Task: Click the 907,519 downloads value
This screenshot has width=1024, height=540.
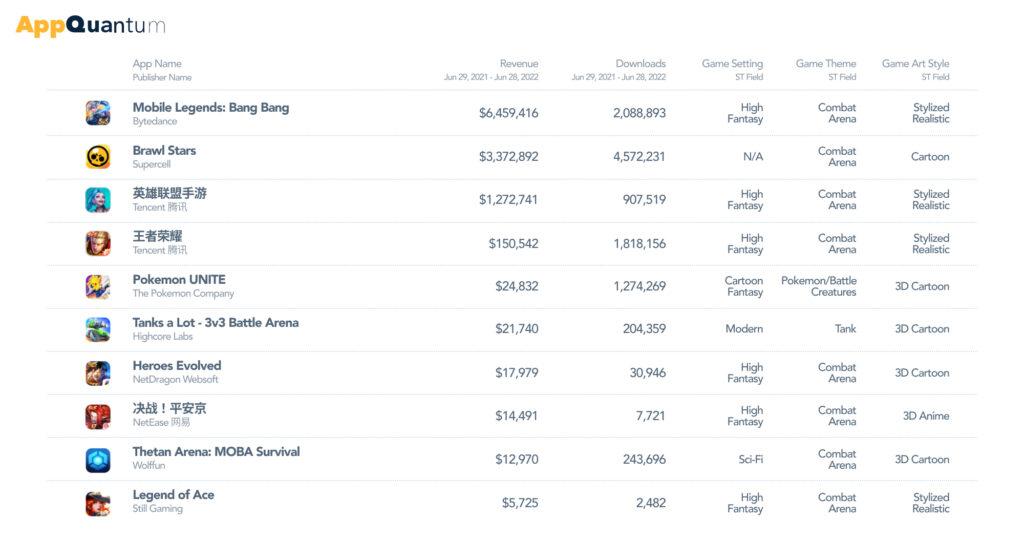Action: point(644,200)
